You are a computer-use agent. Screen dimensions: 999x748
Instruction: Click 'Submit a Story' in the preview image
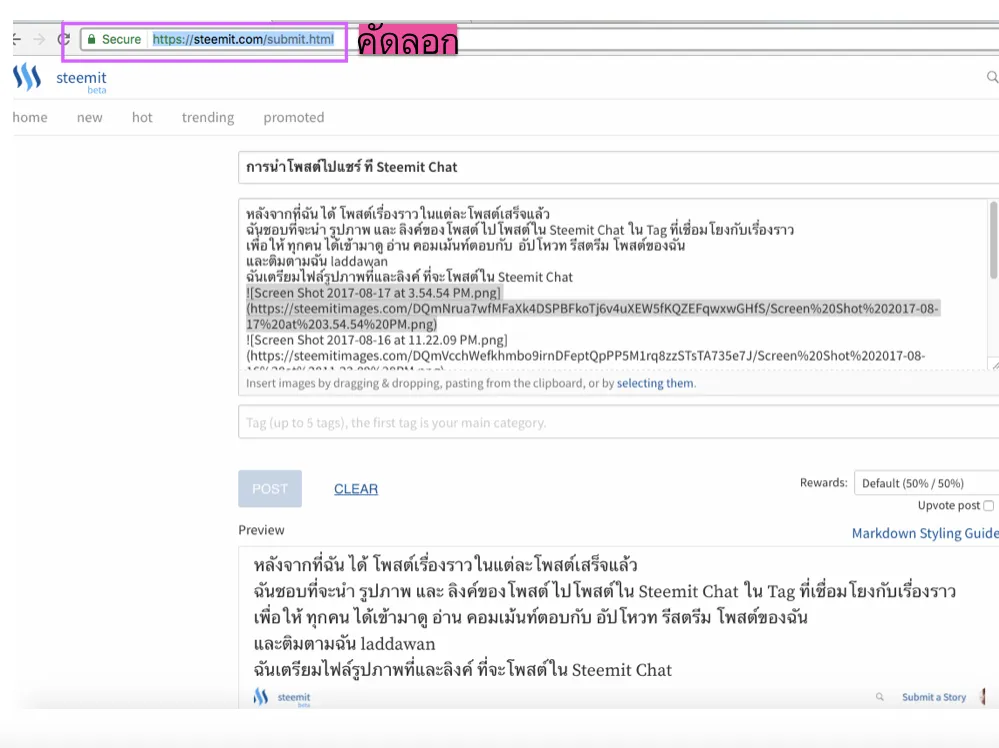934,697
